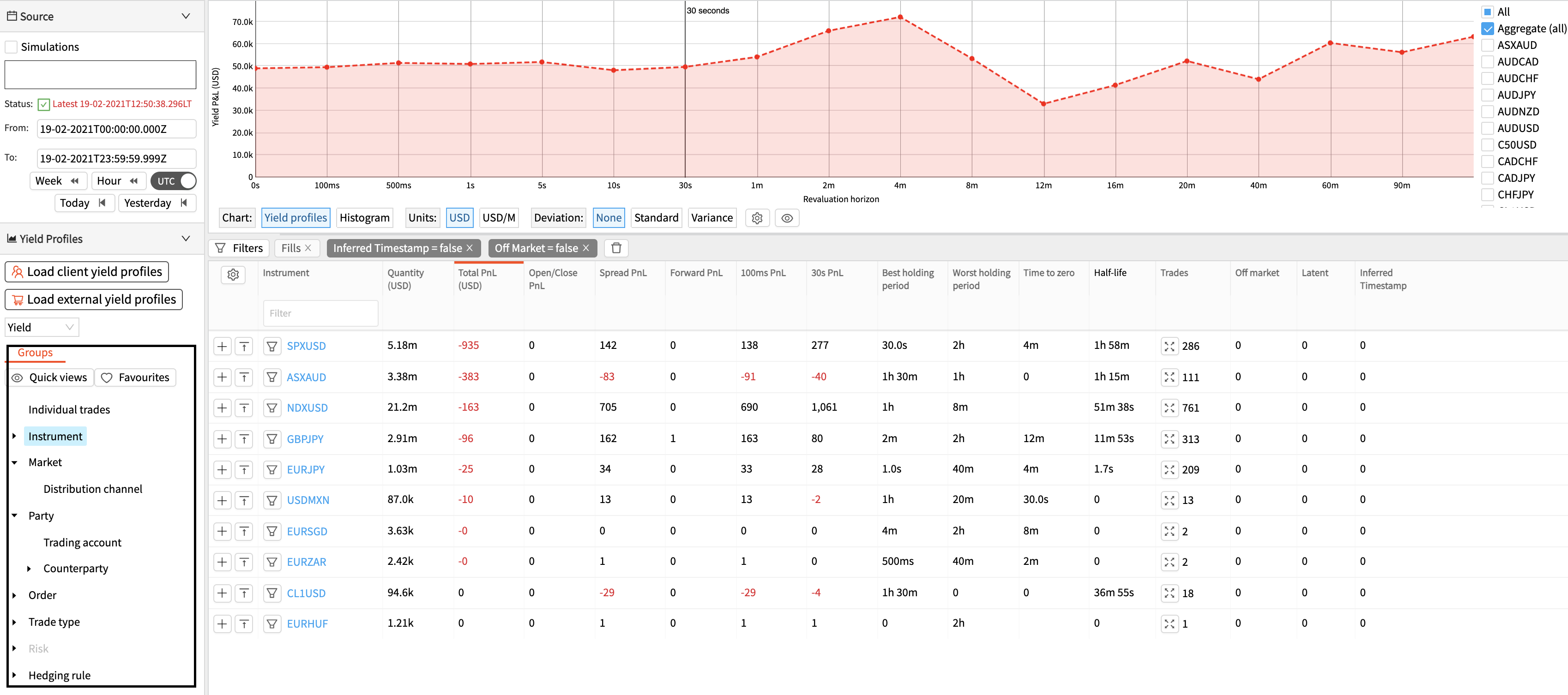Image resolution: width=1568 pixels, height=695 pixels.
Task: Enable the Simulations checkbox
Action: tap(11, 47)
